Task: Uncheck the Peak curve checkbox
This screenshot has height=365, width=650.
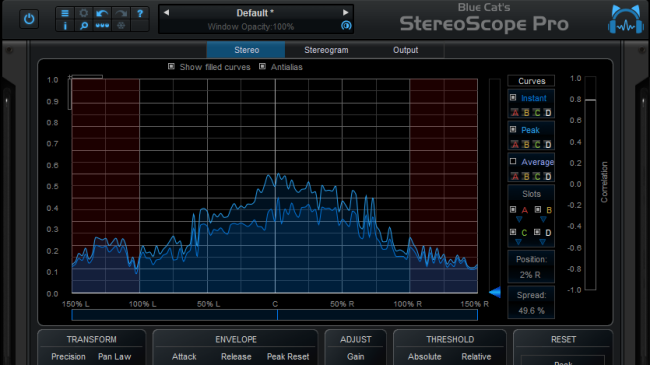Action: pos(513,129)
